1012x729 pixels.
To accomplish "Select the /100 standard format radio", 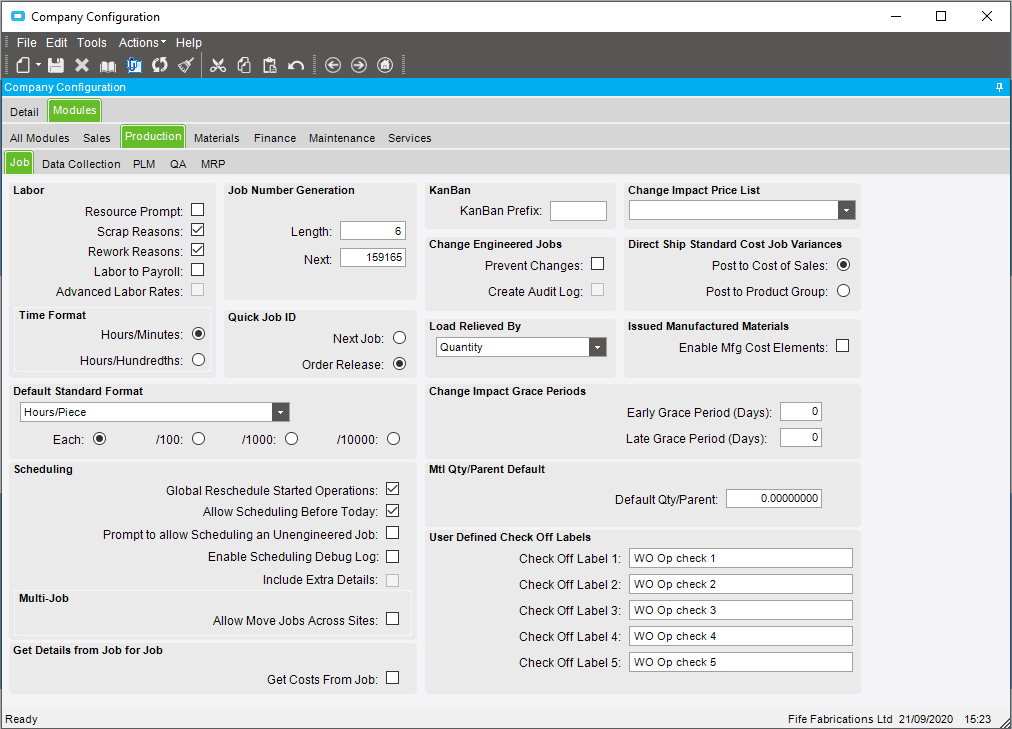I will coord(199,439).
